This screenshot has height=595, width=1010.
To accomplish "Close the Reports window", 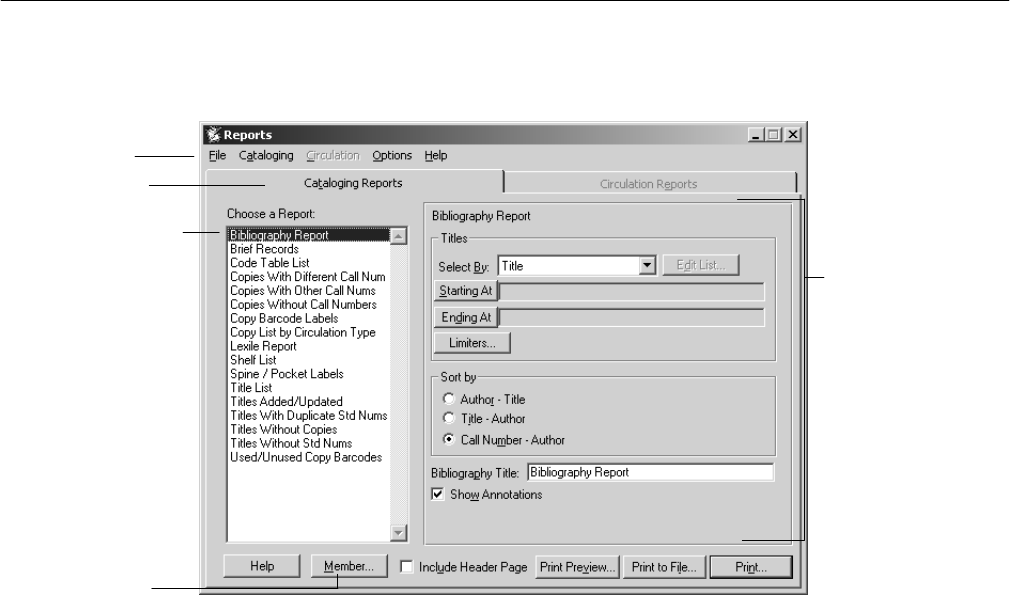I will pyautogui.click(x=794, y=135).
